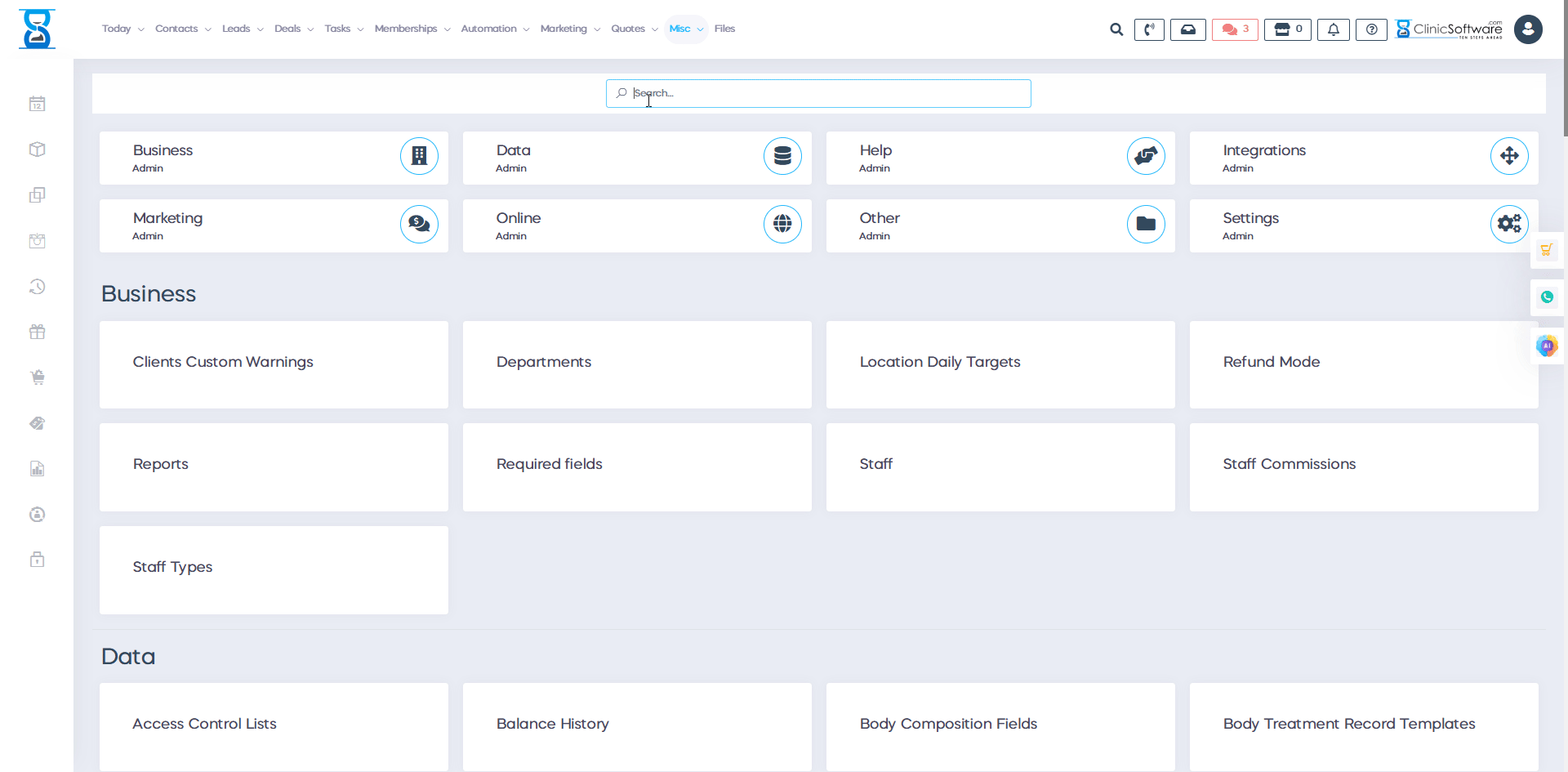Select the Files menu item

click(724, 29)
